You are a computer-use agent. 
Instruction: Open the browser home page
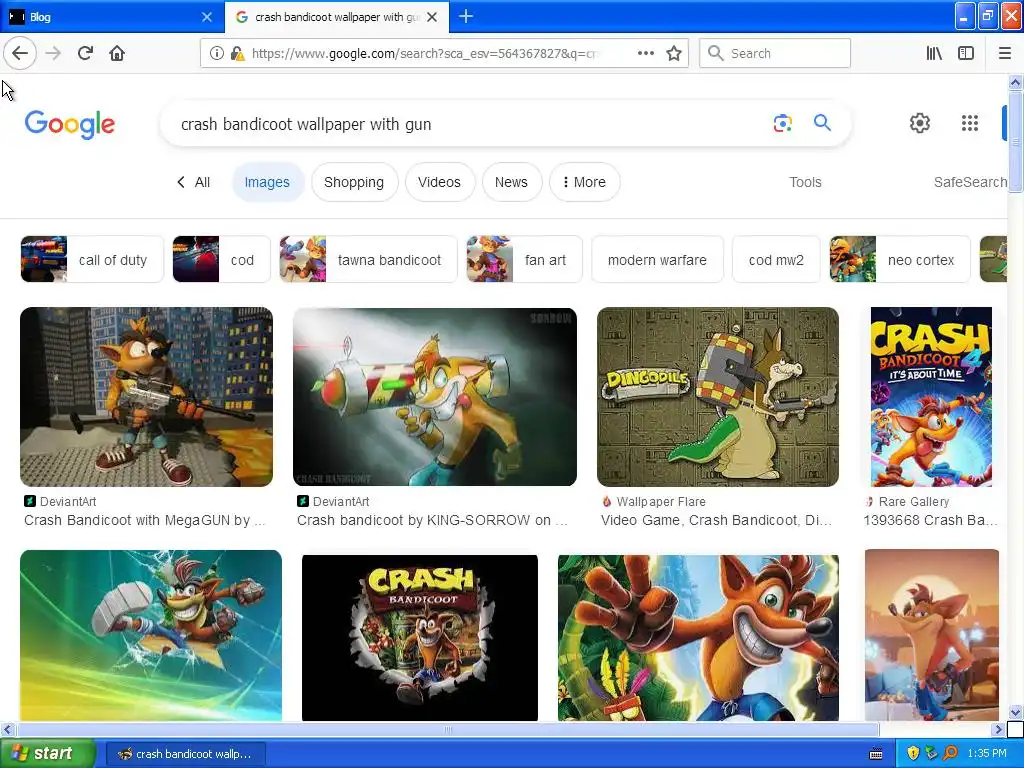point(117,53)
